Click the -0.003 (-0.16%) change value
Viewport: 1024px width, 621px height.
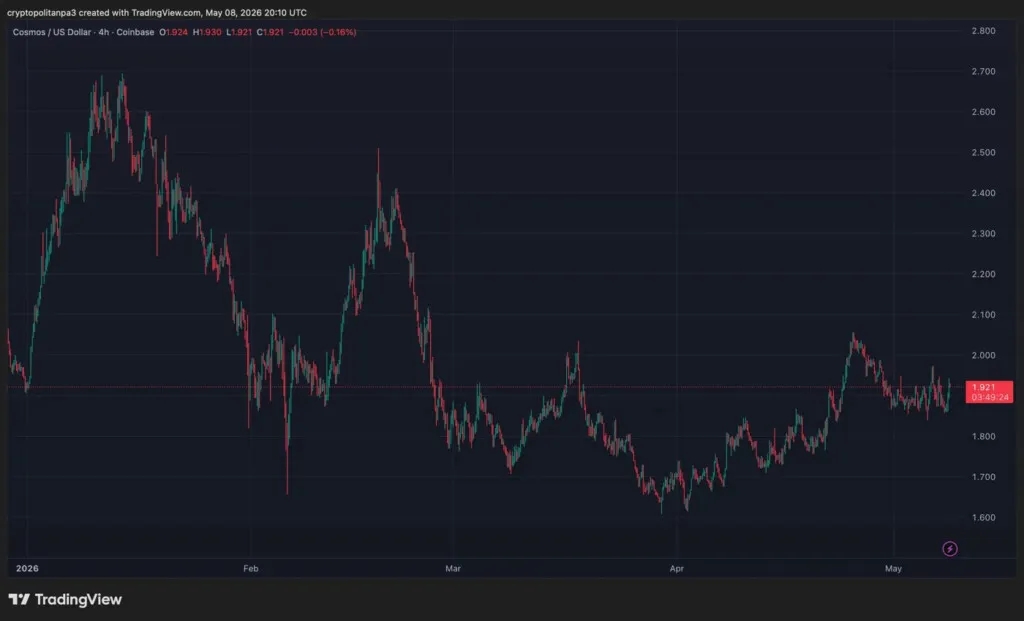click(323, 32)
